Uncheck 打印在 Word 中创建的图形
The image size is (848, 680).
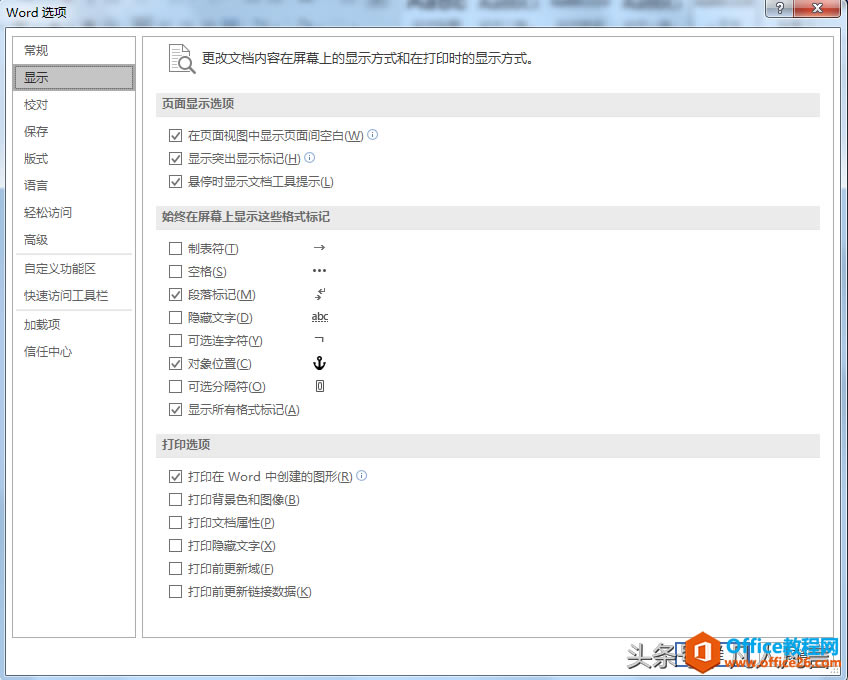pos(175,476)
